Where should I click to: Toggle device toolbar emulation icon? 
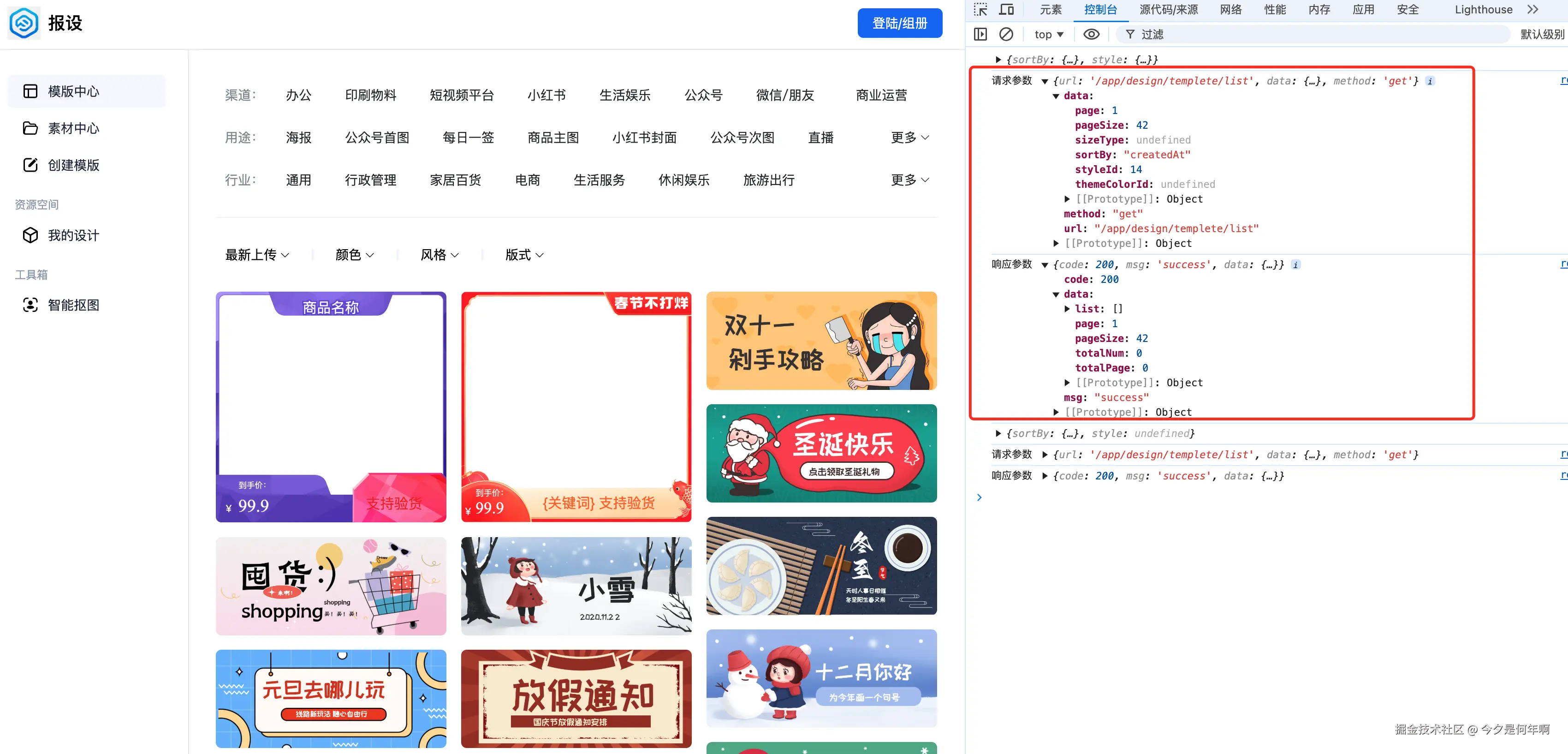(x=1006, y=10)
